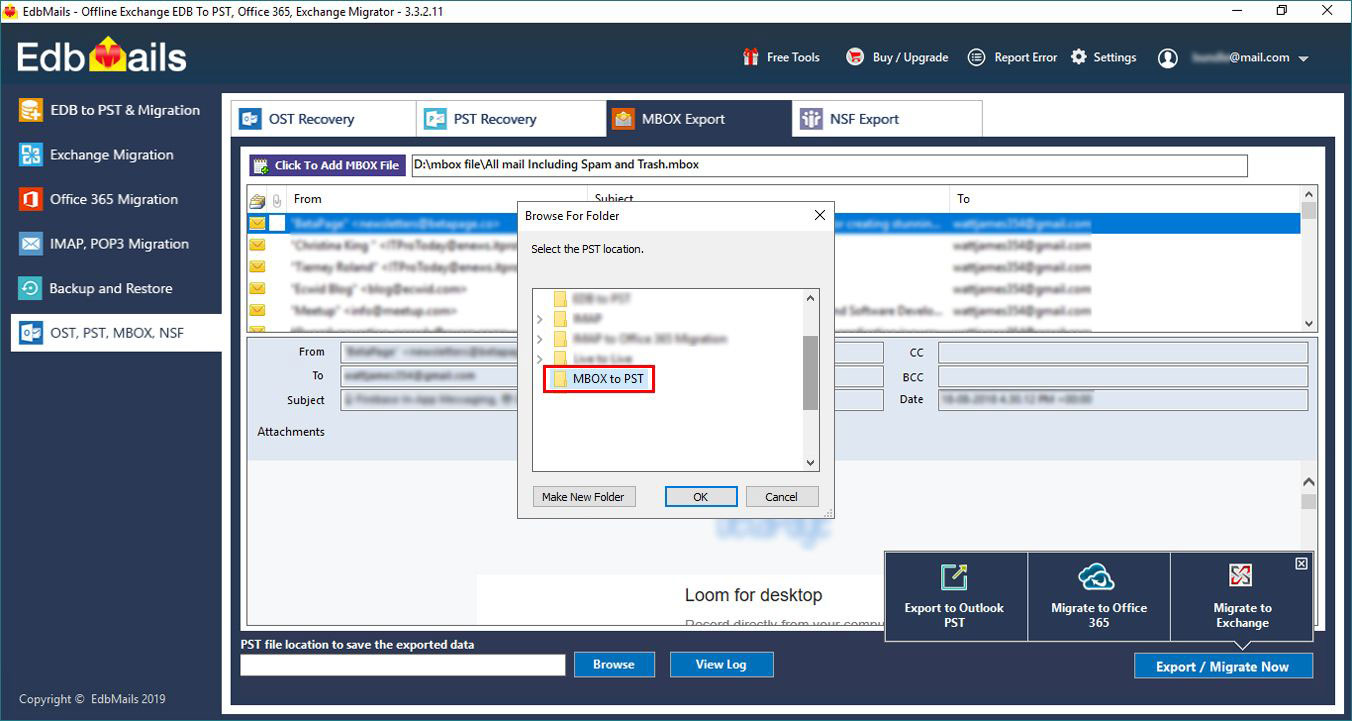Expand the IMAP folder in tree

540,319
